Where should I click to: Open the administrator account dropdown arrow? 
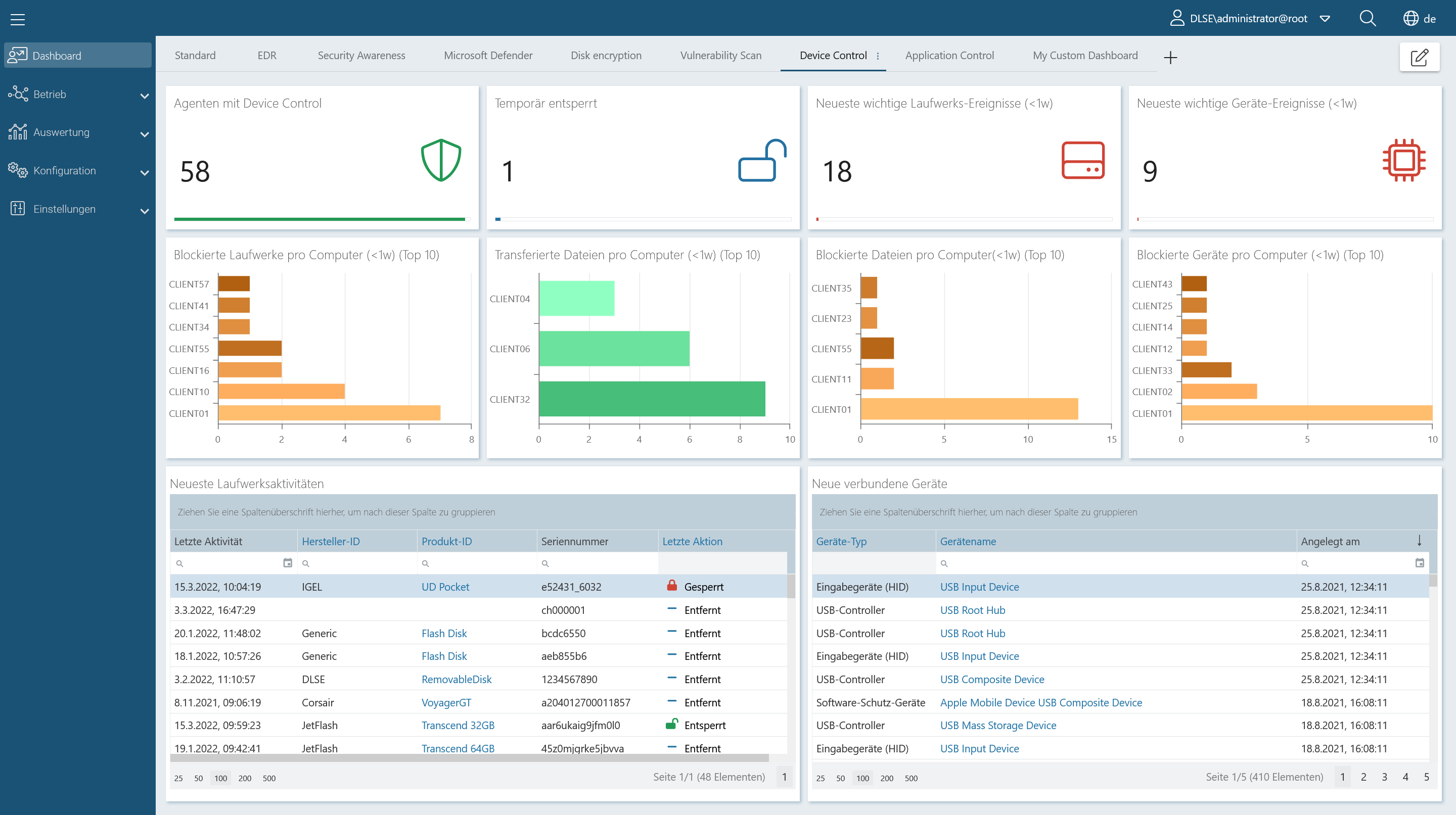click(x=1325, y=19)
